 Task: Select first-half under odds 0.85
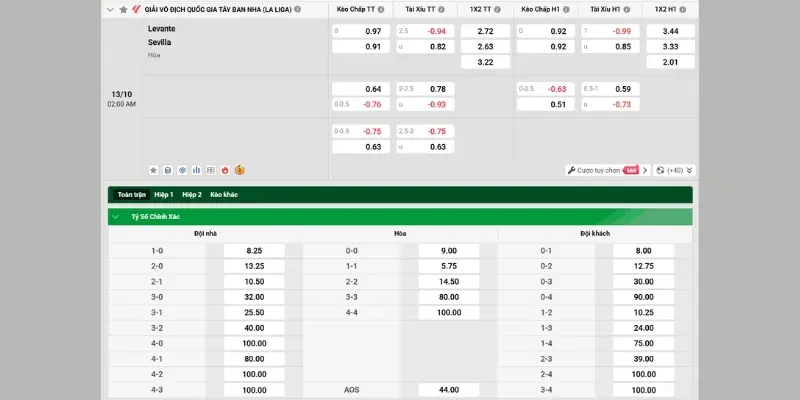tap(610, 46)
